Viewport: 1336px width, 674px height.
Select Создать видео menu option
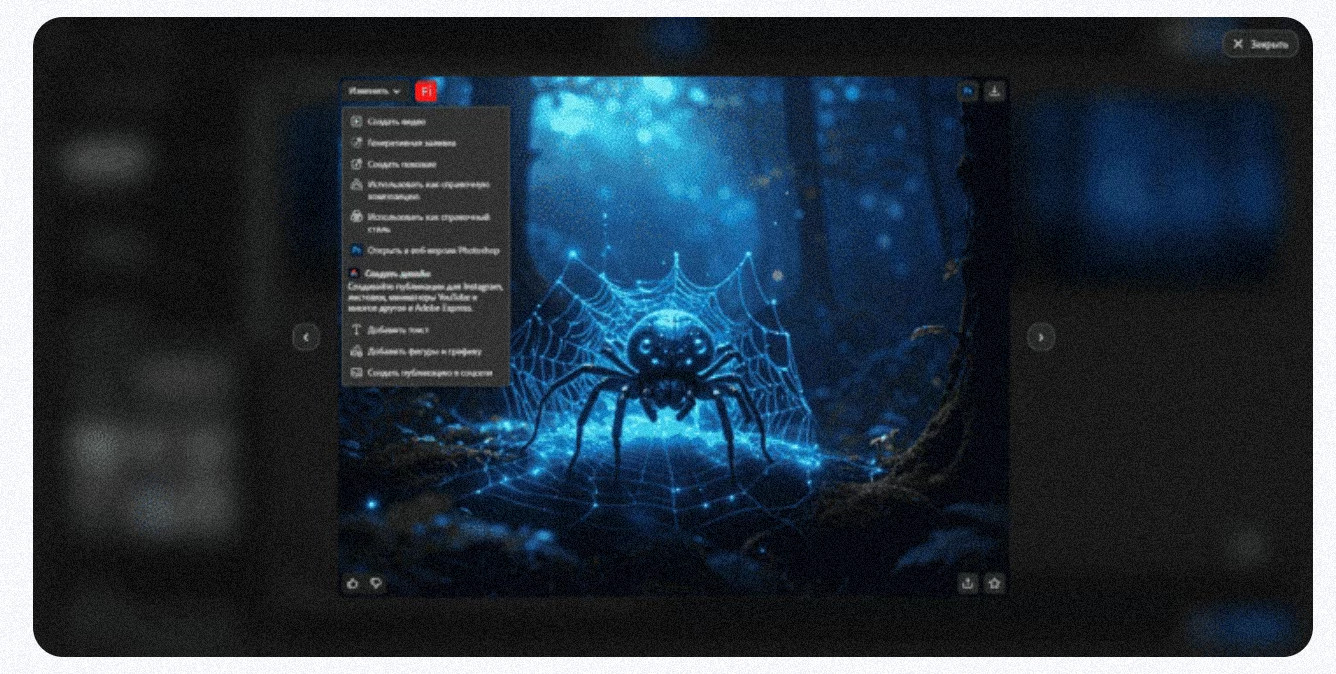[396, 121]
